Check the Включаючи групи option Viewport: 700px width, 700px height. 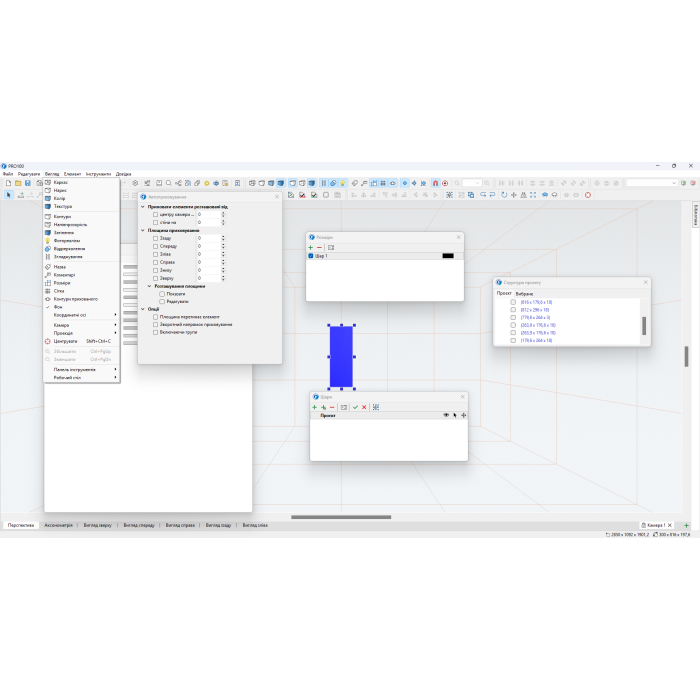pyautogui.click(x=156, y=332)
